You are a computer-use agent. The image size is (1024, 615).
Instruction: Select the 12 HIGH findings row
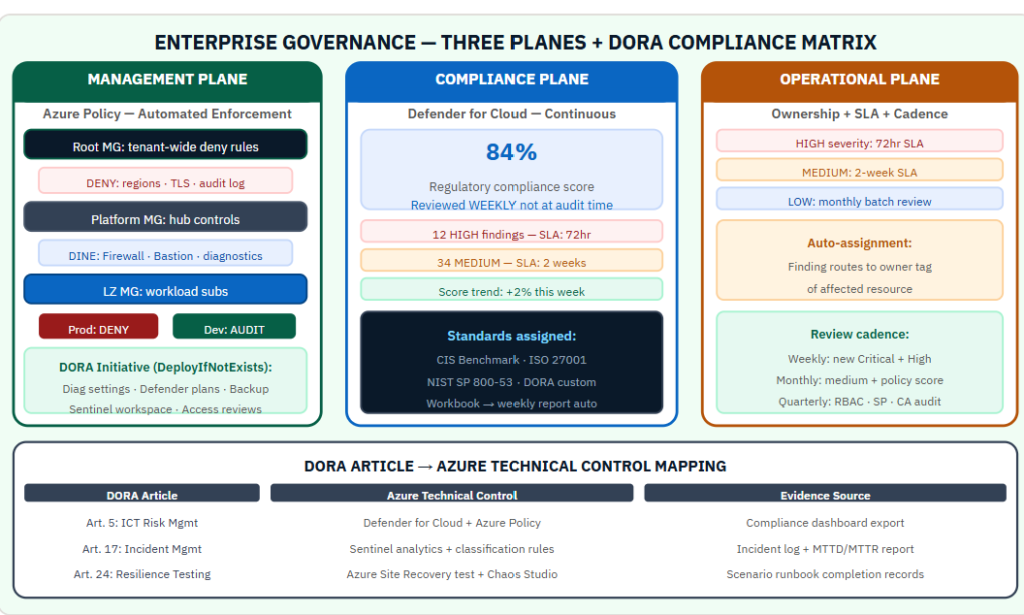(x=511, y=233)
